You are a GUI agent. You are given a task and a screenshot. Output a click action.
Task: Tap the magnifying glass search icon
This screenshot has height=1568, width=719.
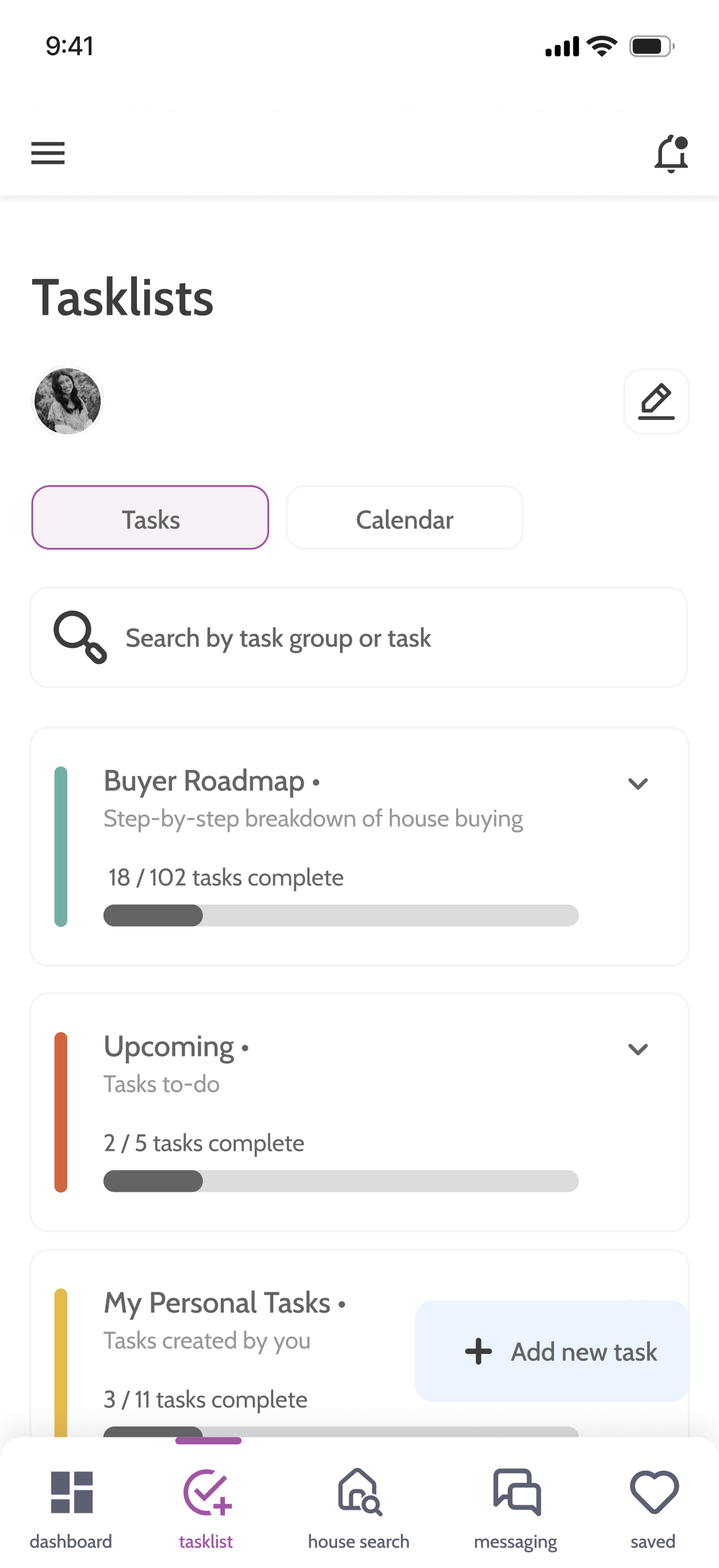click(81, 637)
